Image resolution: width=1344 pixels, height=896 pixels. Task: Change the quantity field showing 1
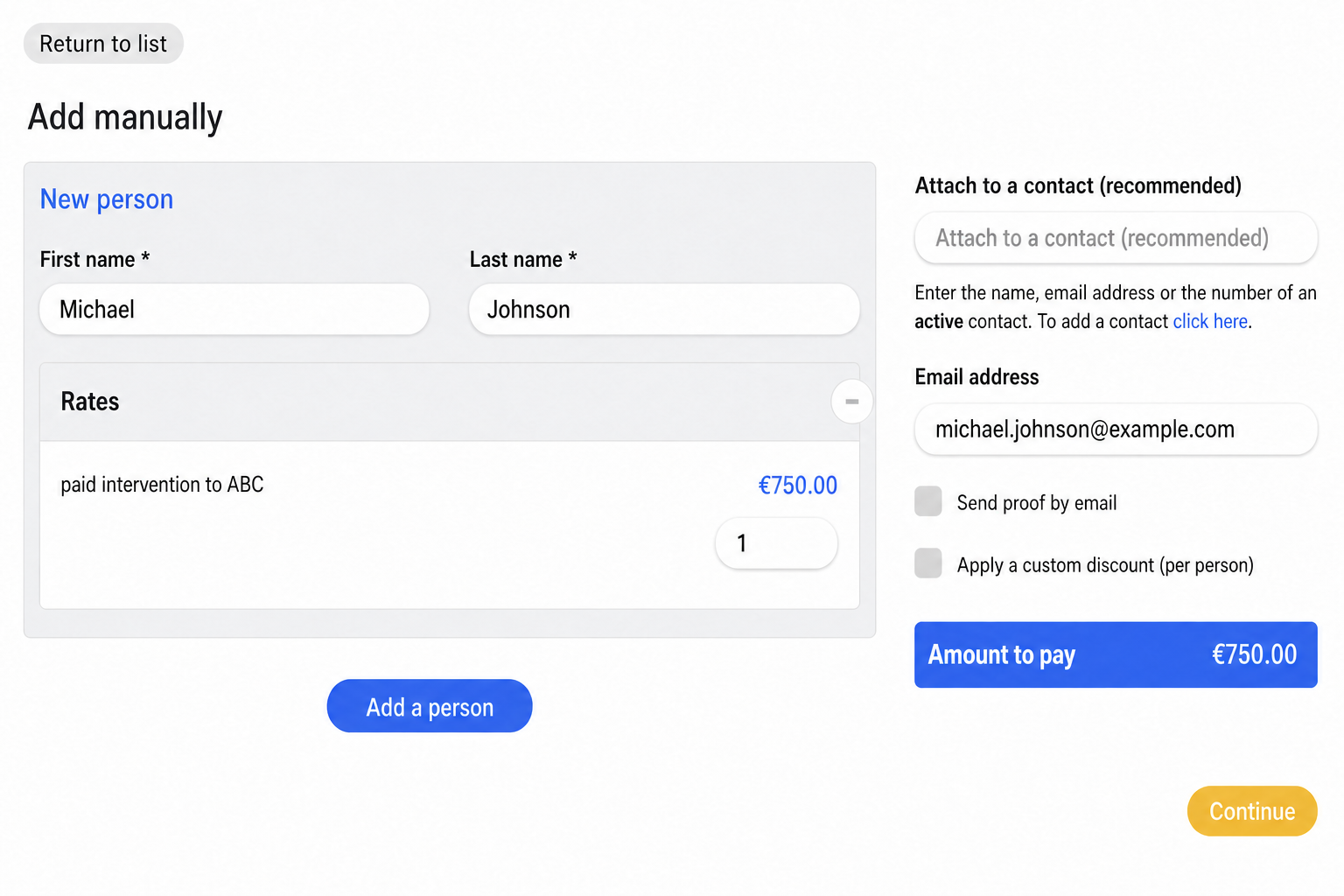tap(776, 543)
